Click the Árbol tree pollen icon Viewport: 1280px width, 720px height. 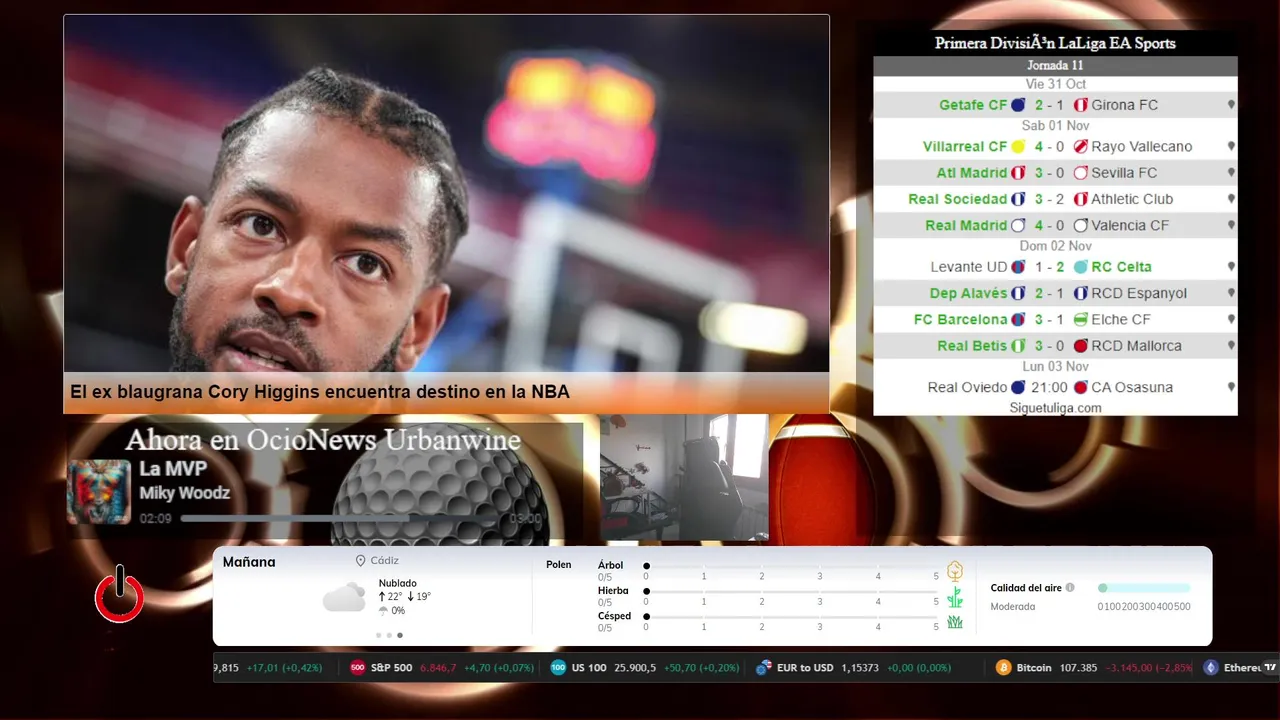point(955,571)
